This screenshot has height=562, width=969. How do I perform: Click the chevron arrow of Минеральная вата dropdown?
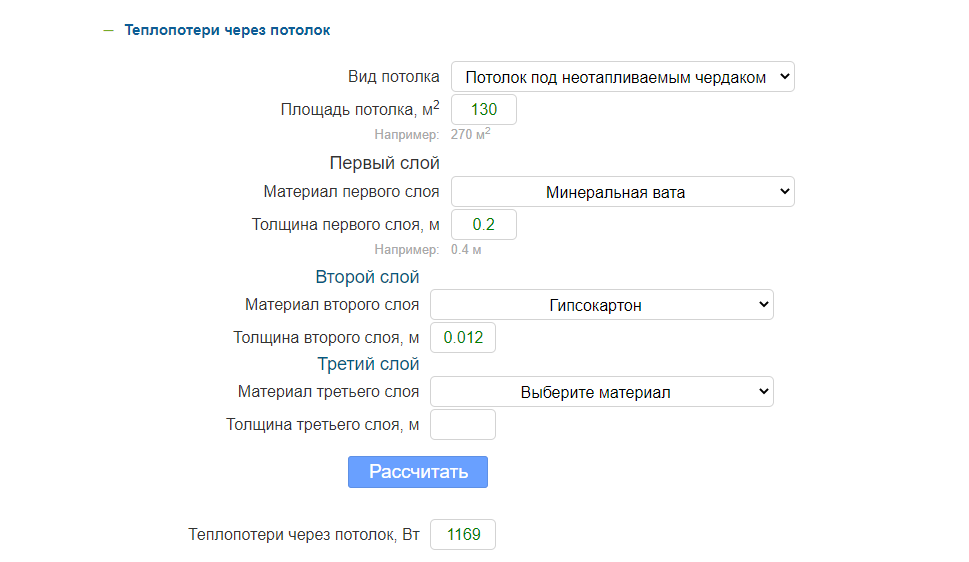tap(784, 191)
